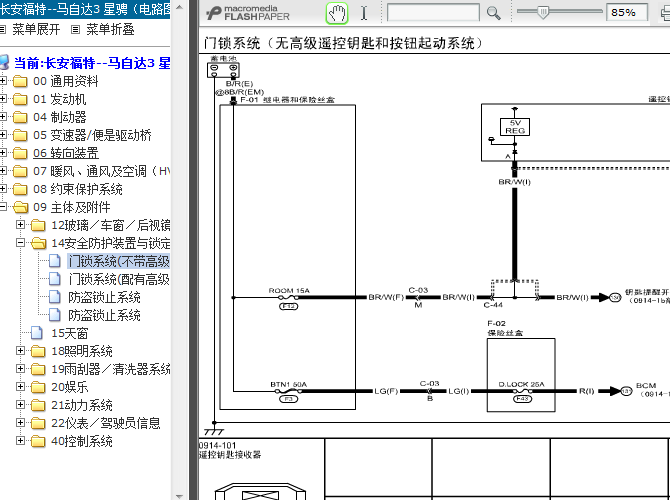670x500 pixels.
Task: Expand the 40控制系统 subfolder
Action: pos(20,441)
